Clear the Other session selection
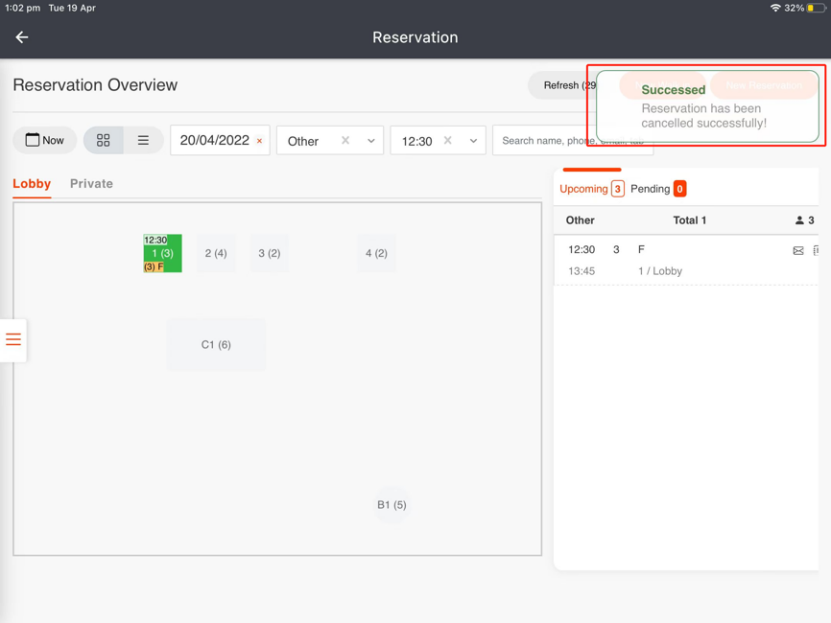This screenshot has width=831, height=623. (x=345, y=141)
